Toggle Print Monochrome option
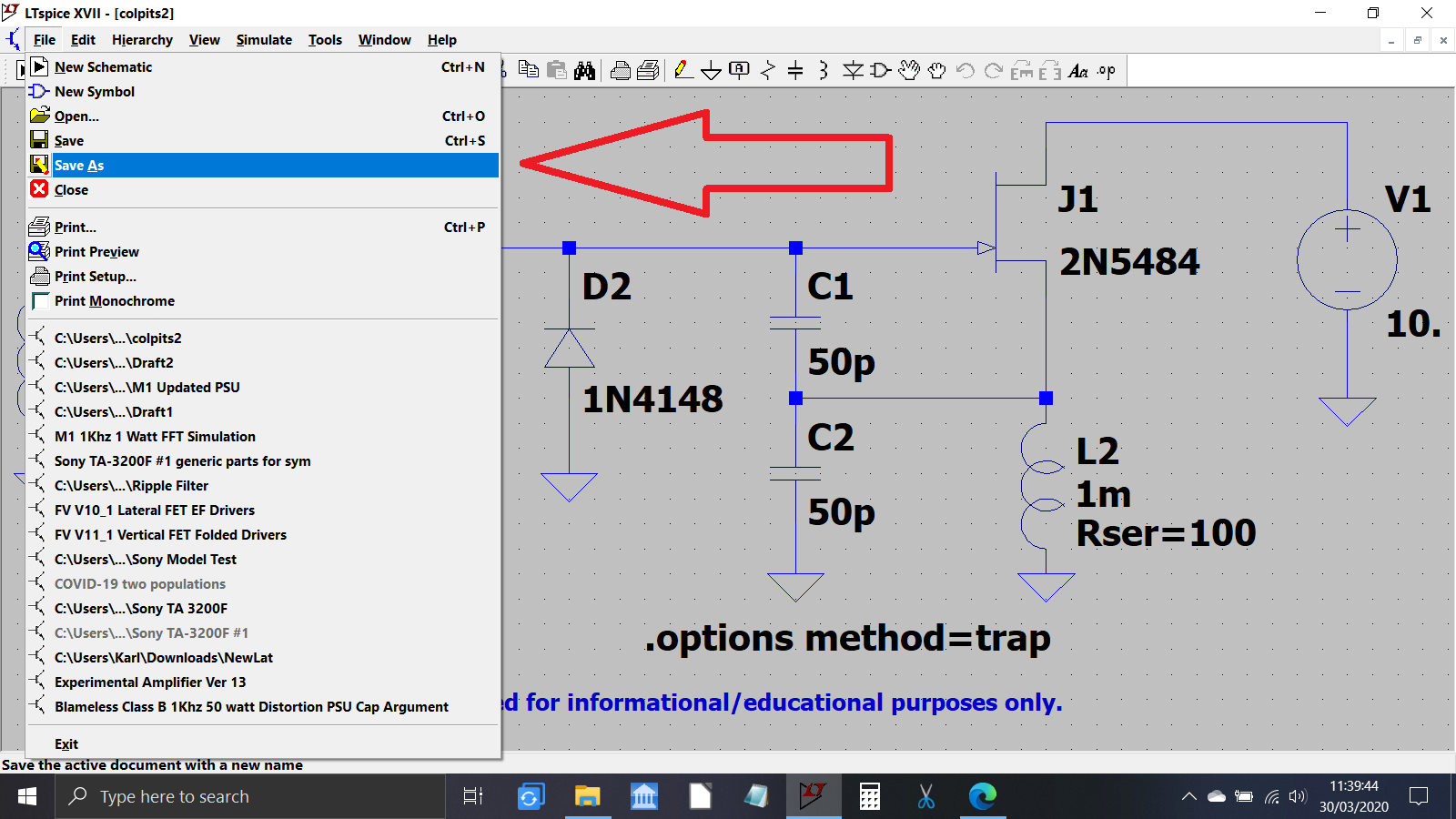This screenshot has height=819, width=1456. [x=264, y=301]
